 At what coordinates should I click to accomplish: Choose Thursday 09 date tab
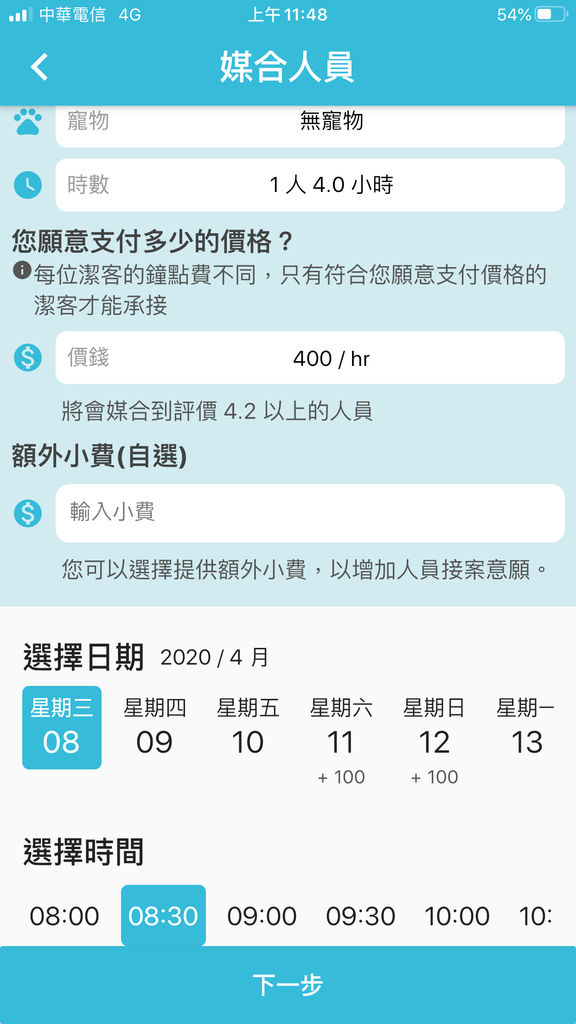pyautogui.click(x=155, y=728)
